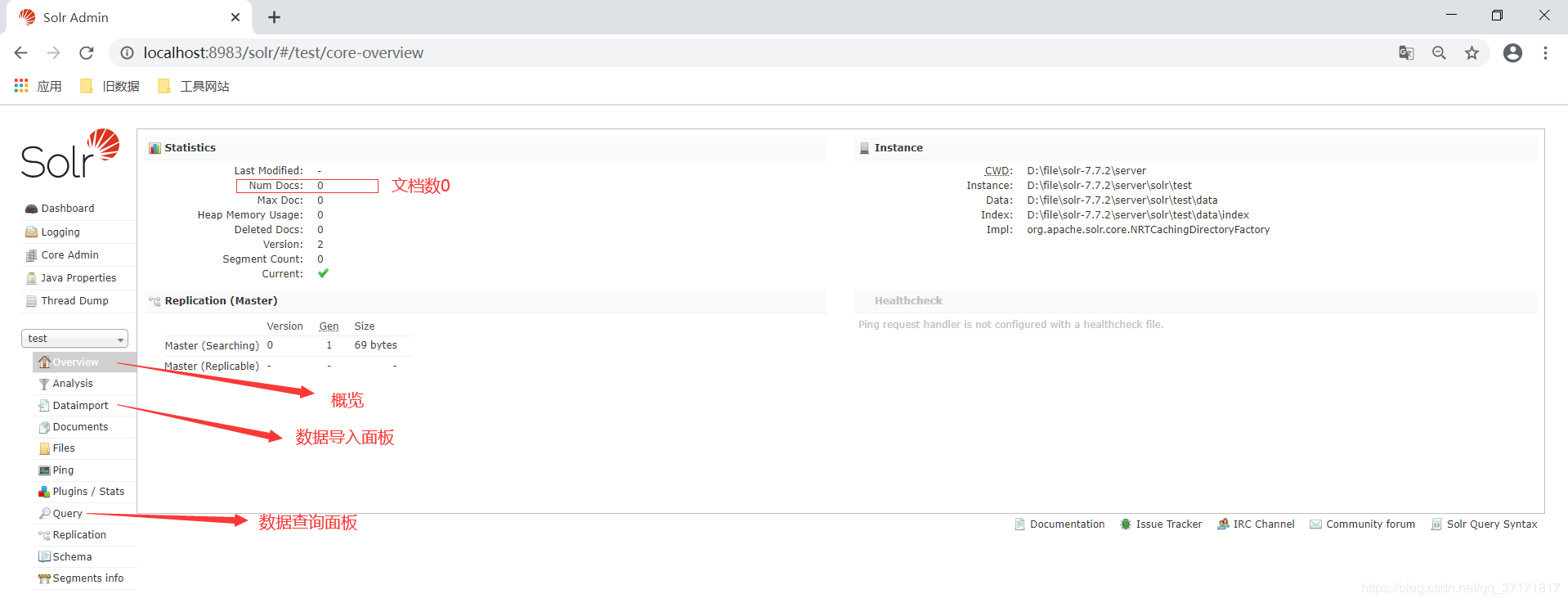Open the Schema browser

(72, 557)
